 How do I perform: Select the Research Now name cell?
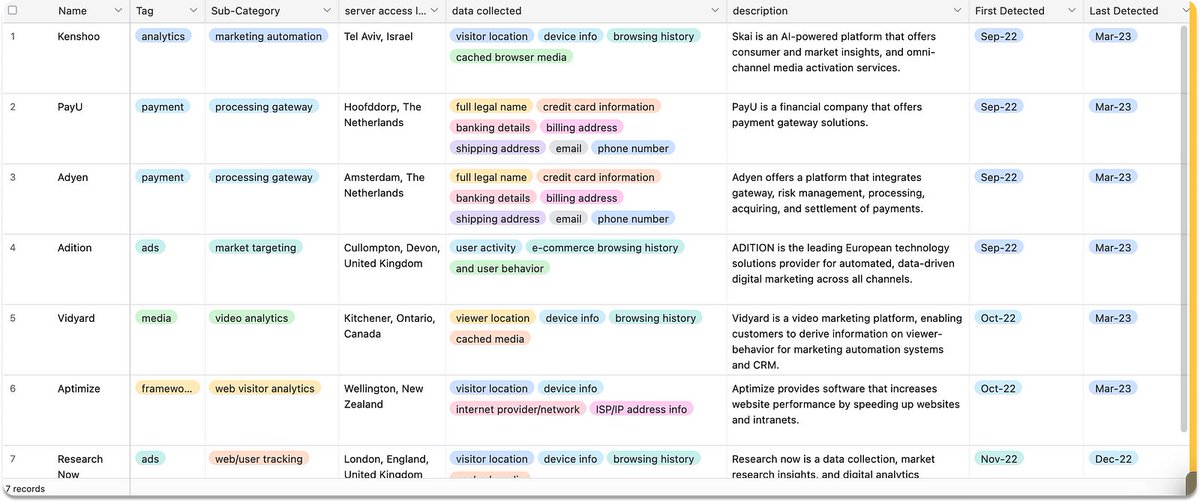[90, 463]
